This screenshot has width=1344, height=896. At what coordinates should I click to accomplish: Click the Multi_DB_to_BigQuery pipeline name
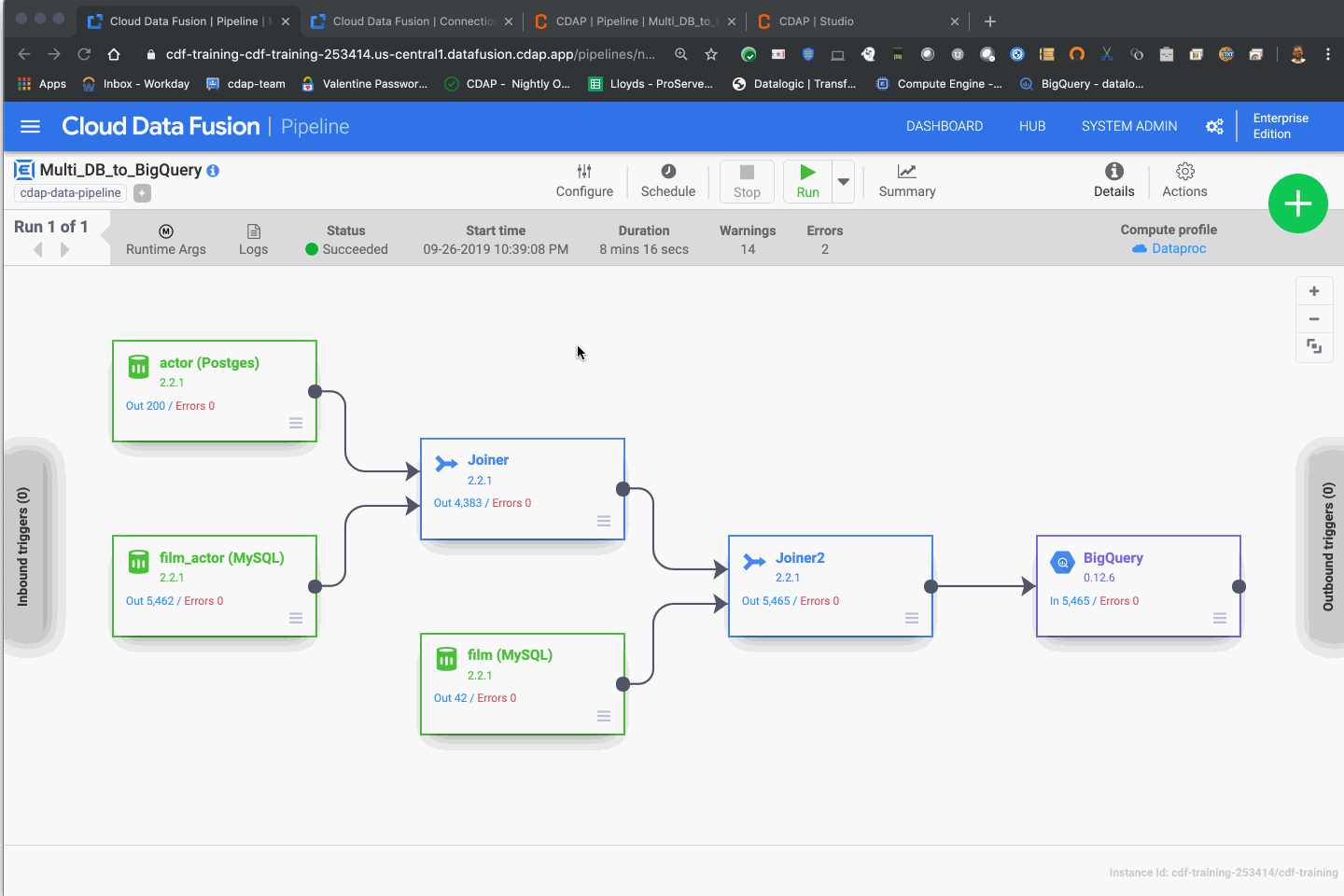(x=120, y=170)
